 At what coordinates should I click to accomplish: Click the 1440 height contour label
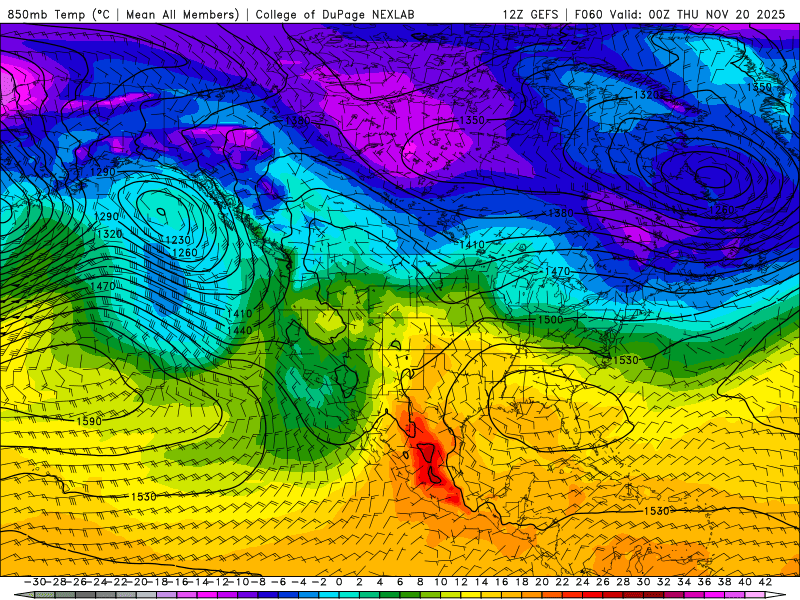[239, 331]
